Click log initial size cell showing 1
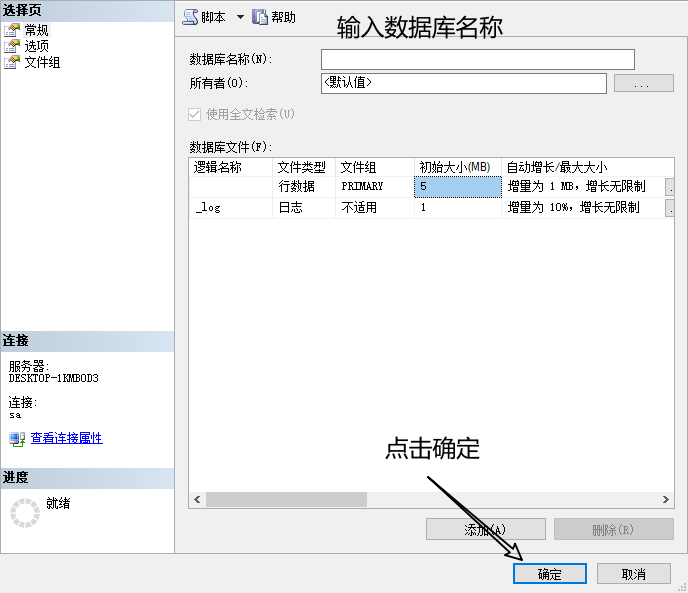 click(x=458, y=208)
